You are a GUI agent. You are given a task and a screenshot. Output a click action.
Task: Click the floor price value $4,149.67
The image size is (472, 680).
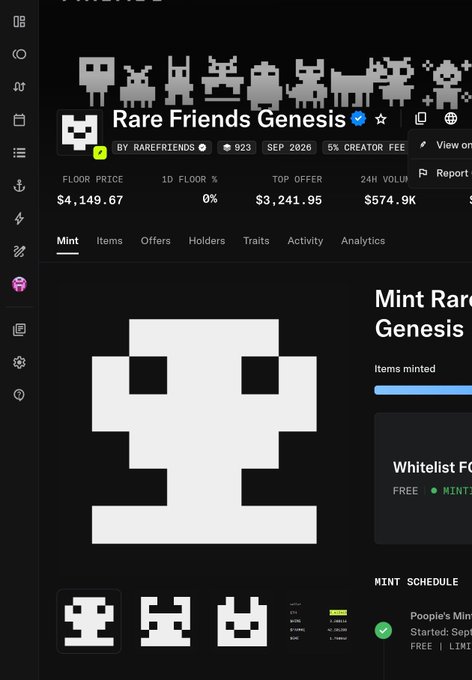[90, 200]
